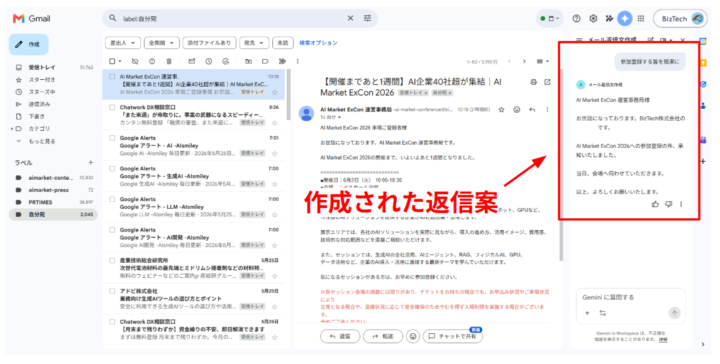
Task: Print the open email
Action: coord(533,82)
